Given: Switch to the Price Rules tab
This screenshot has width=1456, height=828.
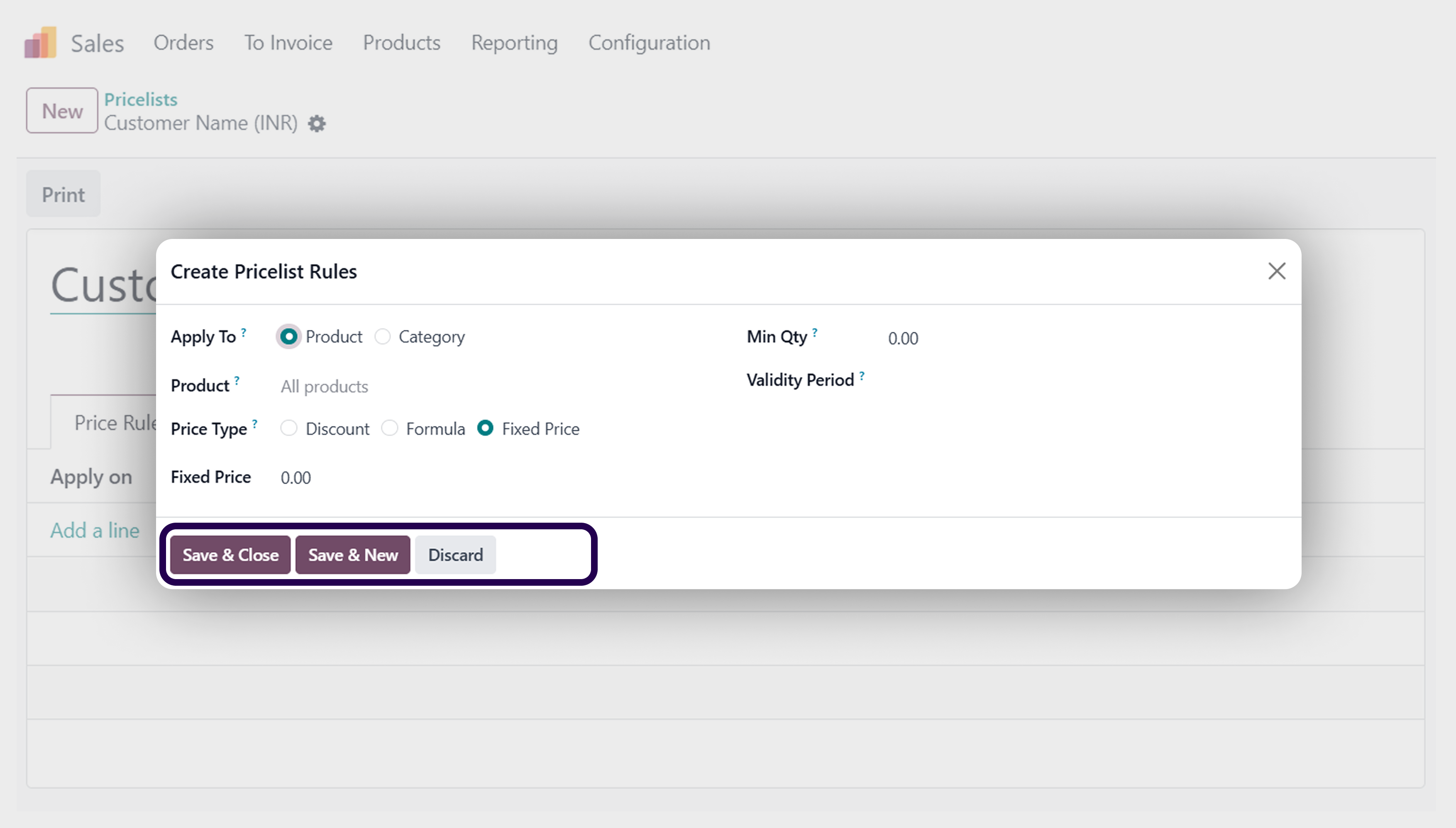Looking at the screenshot, I should [103, 423].
